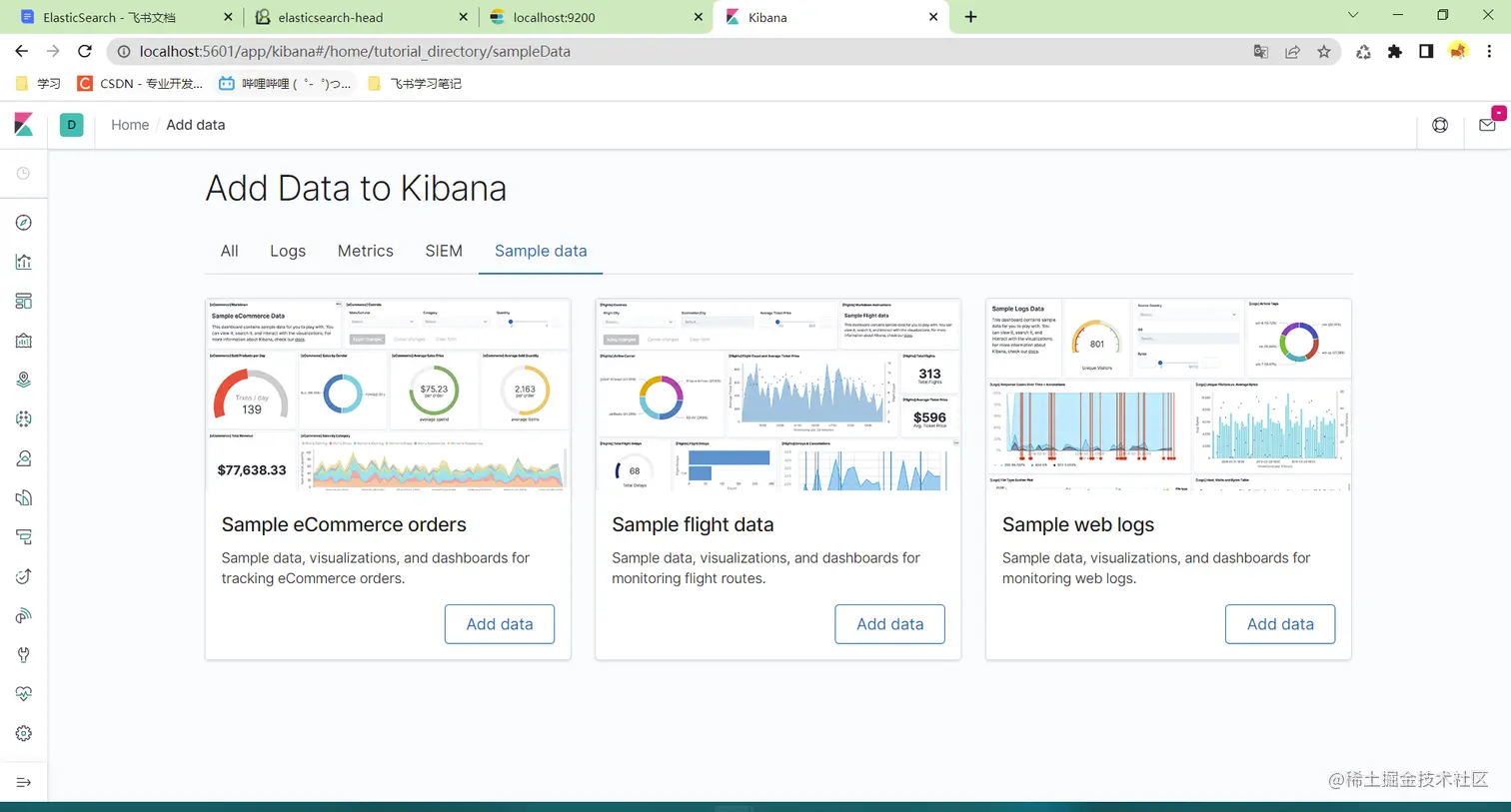
Task: Select the Sample data tab
Action: pos(541,251)
